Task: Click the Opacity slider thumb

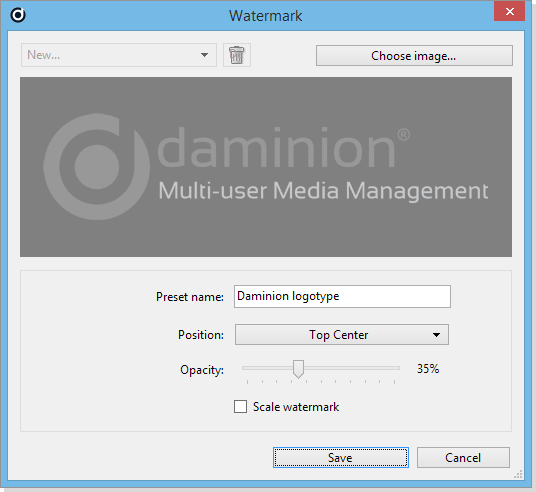Action: [x=298, y=369]
